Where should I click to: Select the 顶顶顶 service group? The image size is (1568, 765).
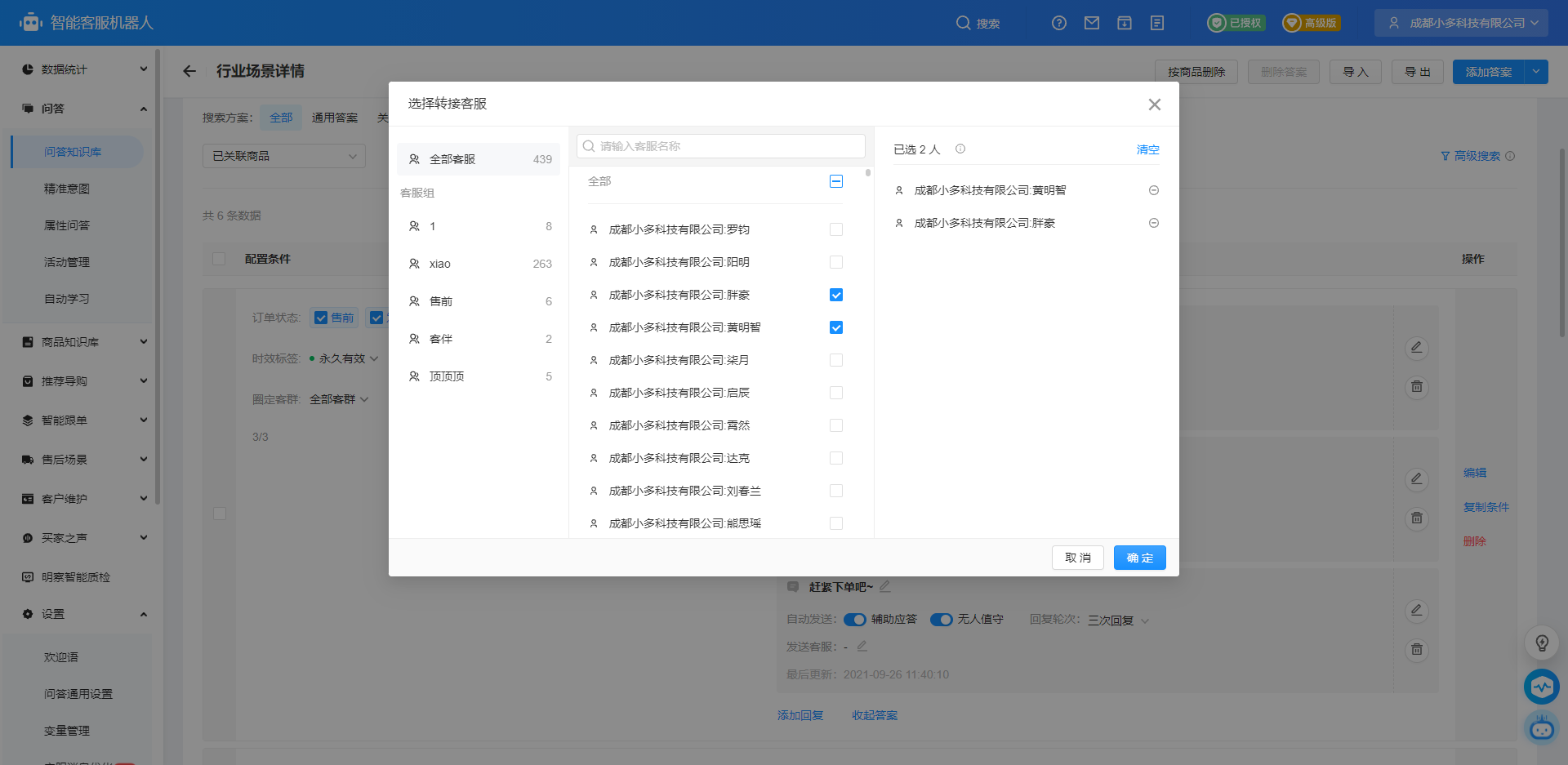[x=479, y=376]
